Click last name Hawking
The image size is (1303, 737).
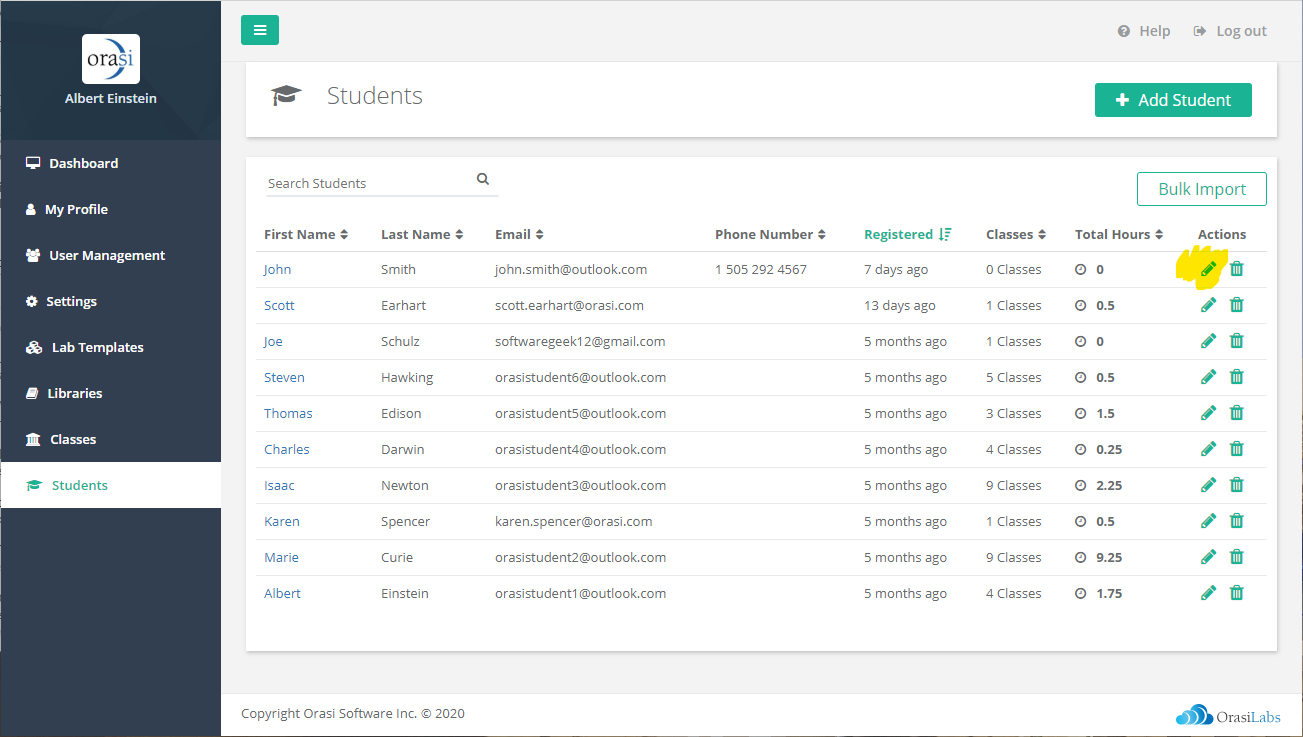407,377
